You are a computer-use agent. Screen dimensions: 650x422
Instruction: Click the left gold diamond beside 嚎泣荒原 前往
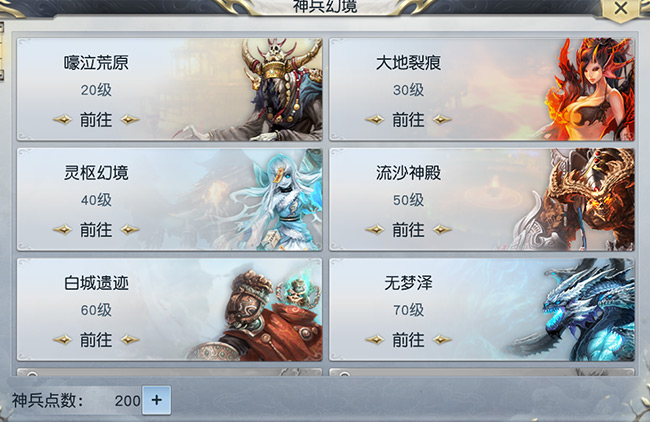click(62, 120)
